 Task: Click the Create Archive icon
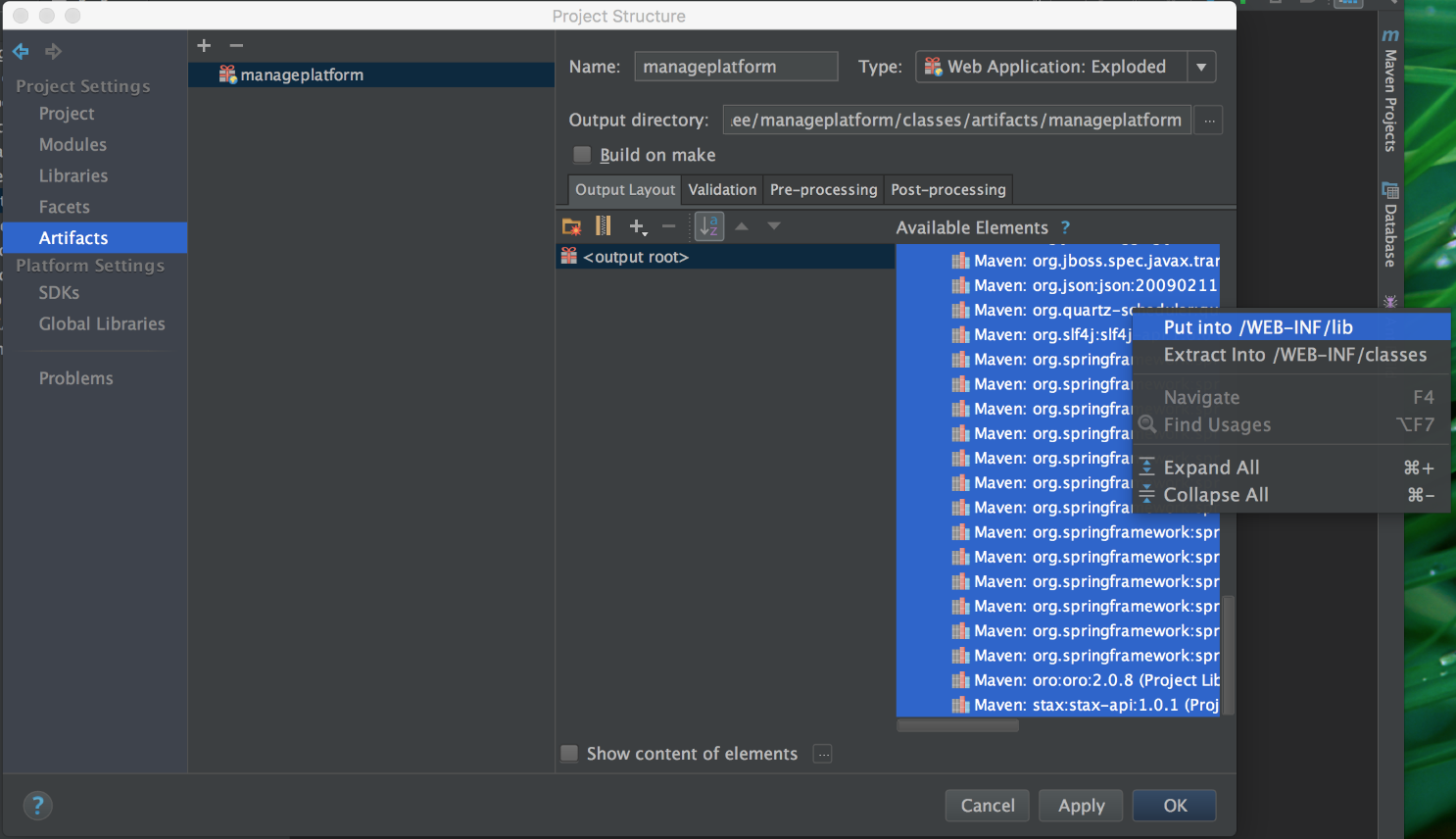pyautogui.click(x=604, y=226)
